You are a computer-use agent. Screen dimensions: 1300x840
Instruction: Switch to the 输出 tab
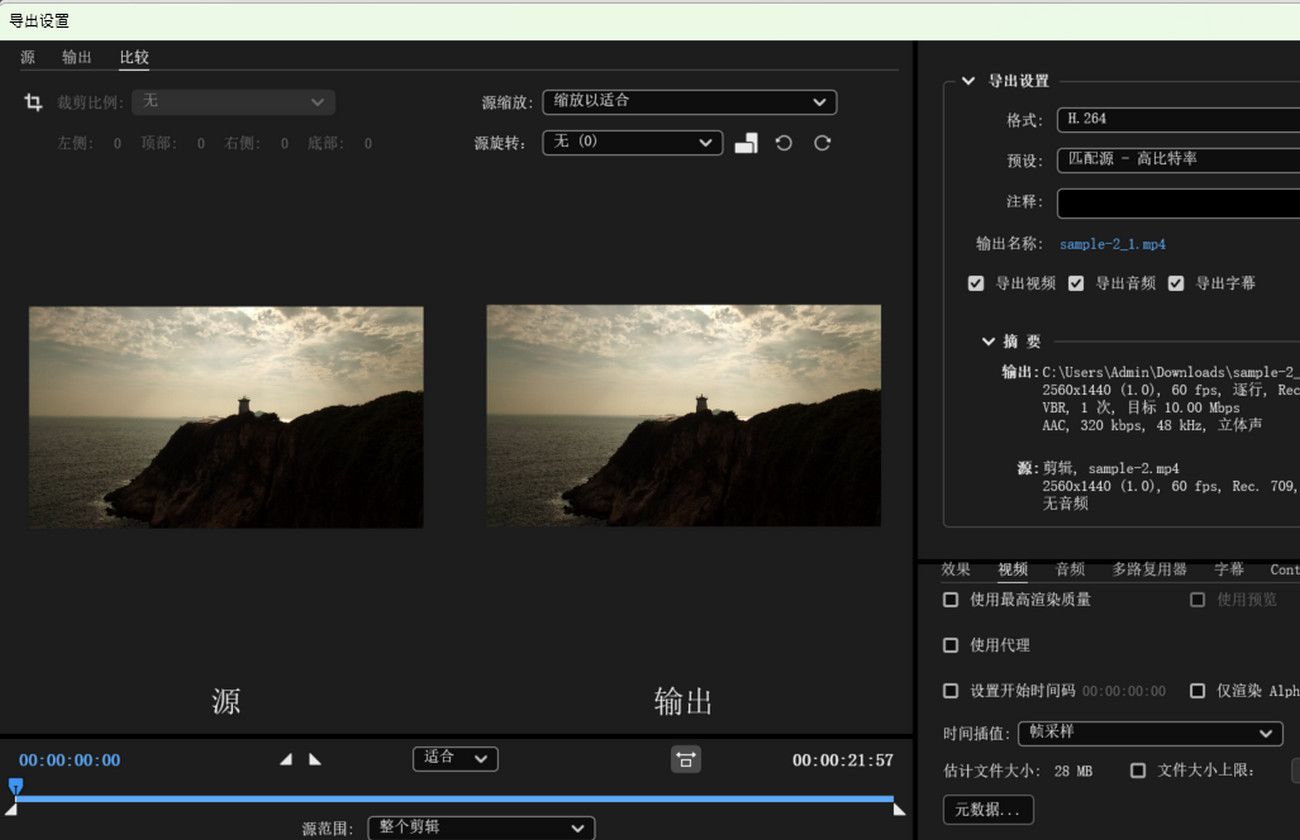coord(76,57)
